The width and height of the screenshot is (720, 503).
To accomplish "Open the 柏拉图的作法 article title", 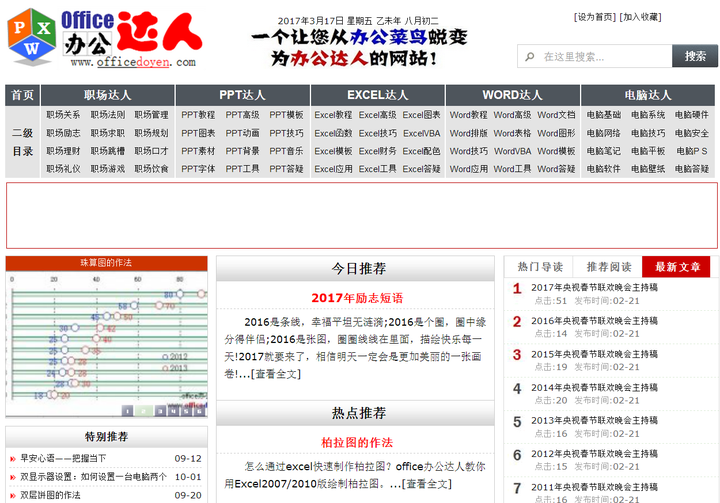I will [356, 442].
